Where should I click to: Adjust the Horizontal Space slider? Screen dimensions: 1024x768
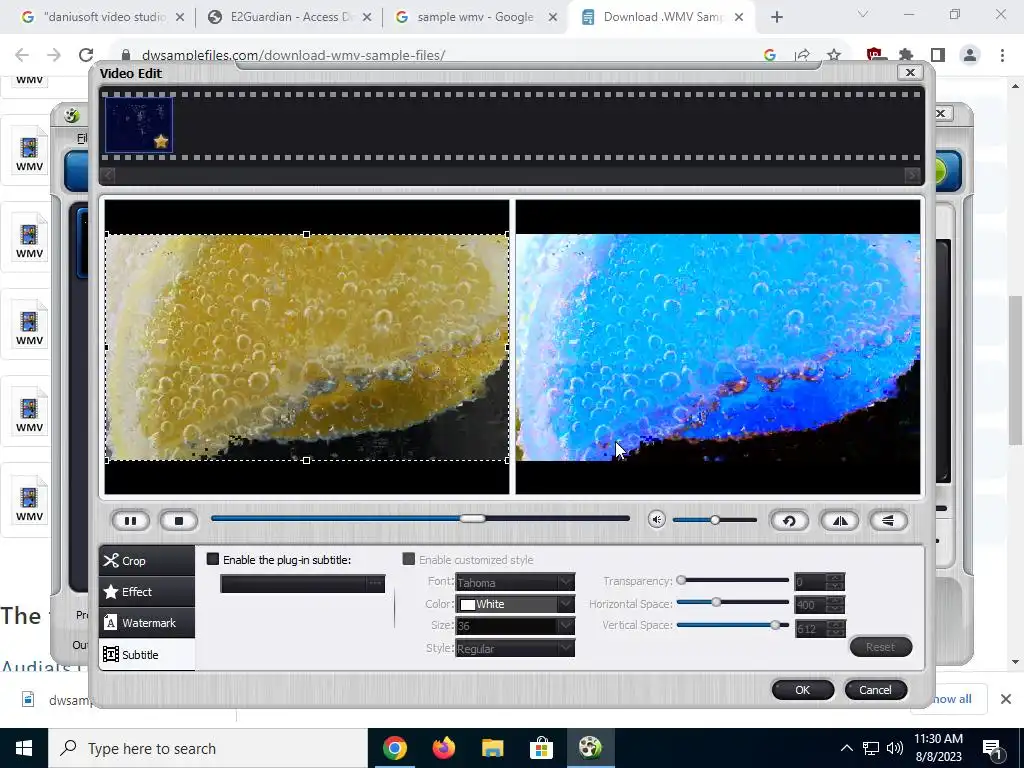(x=716, y=602)
